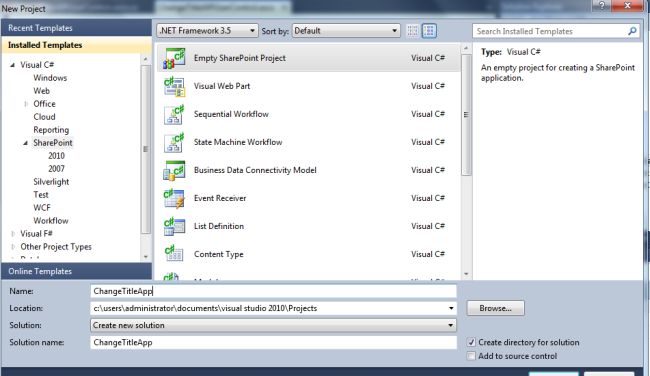Toggle Create directory for solution checkbox
The height and width of the screenshot is (376, 650).
[471, 342]
